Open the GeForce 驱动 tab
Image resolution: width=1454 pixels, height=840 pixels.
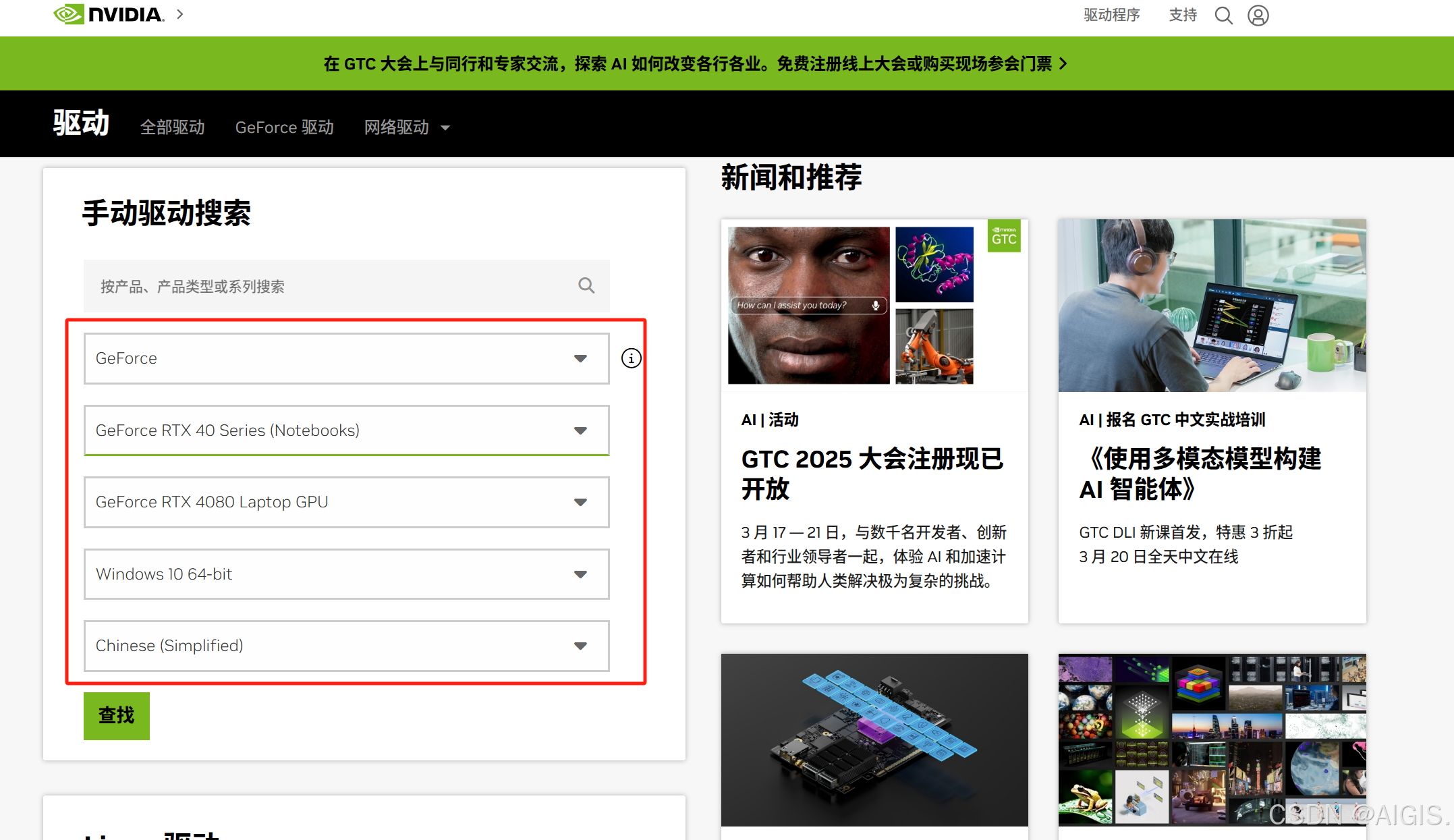[284, 128]
